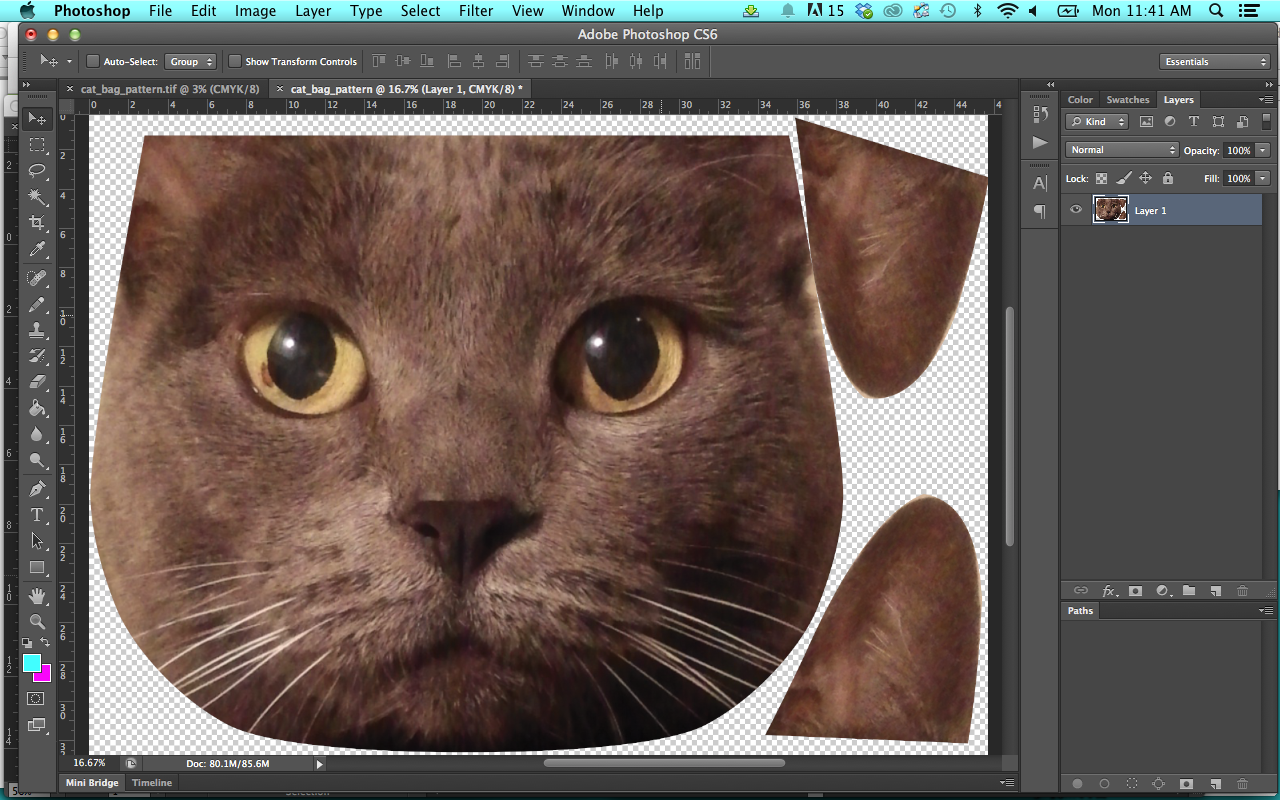Select the Crop tool
The image size is (1280, 800).
point(37,222)
